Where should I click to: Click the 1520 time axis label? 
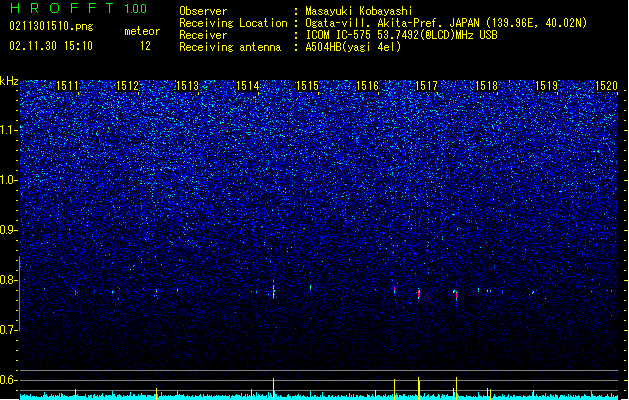(606, 86)
